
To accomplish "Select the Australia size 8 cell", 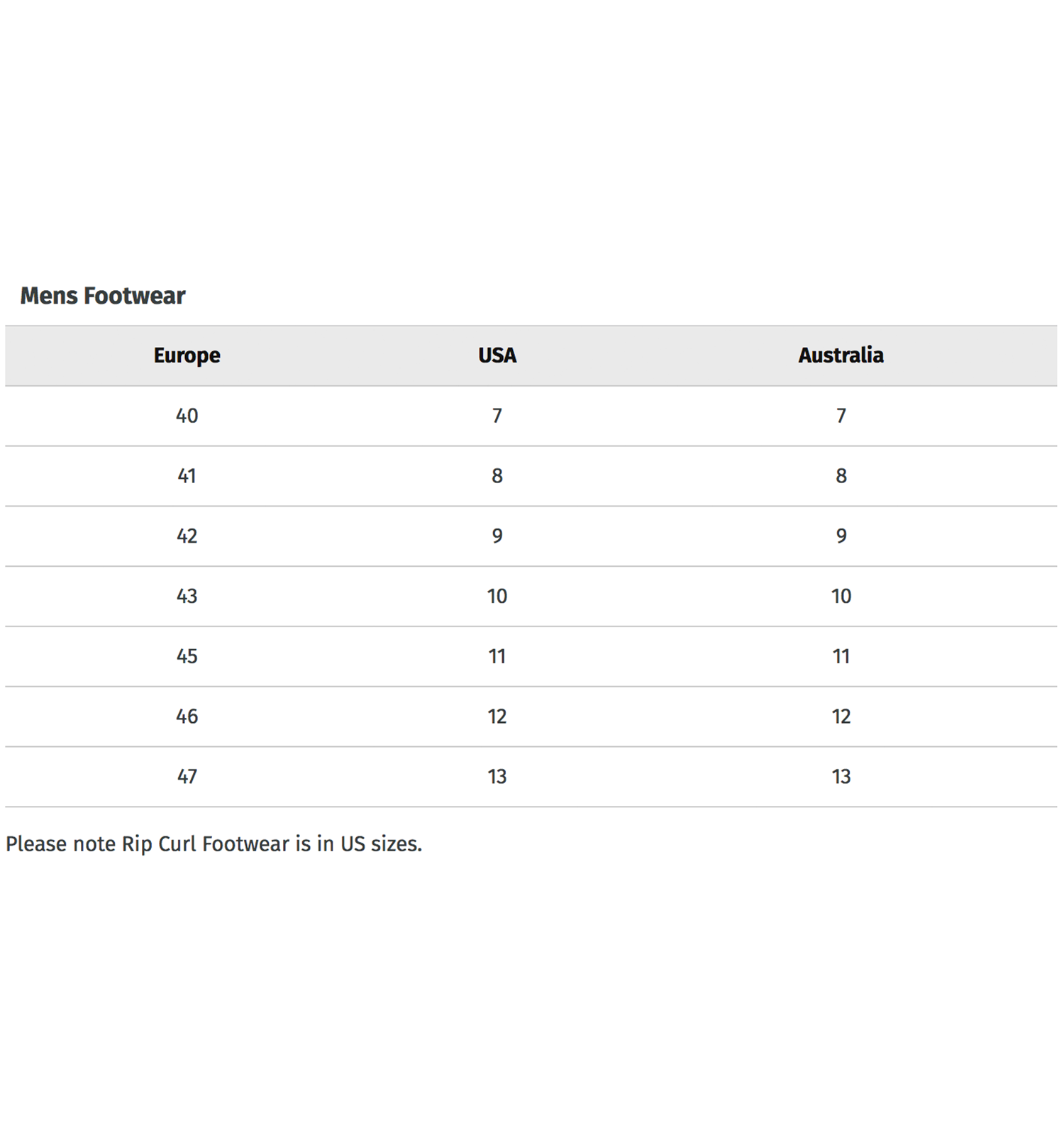I will point(841,476).
